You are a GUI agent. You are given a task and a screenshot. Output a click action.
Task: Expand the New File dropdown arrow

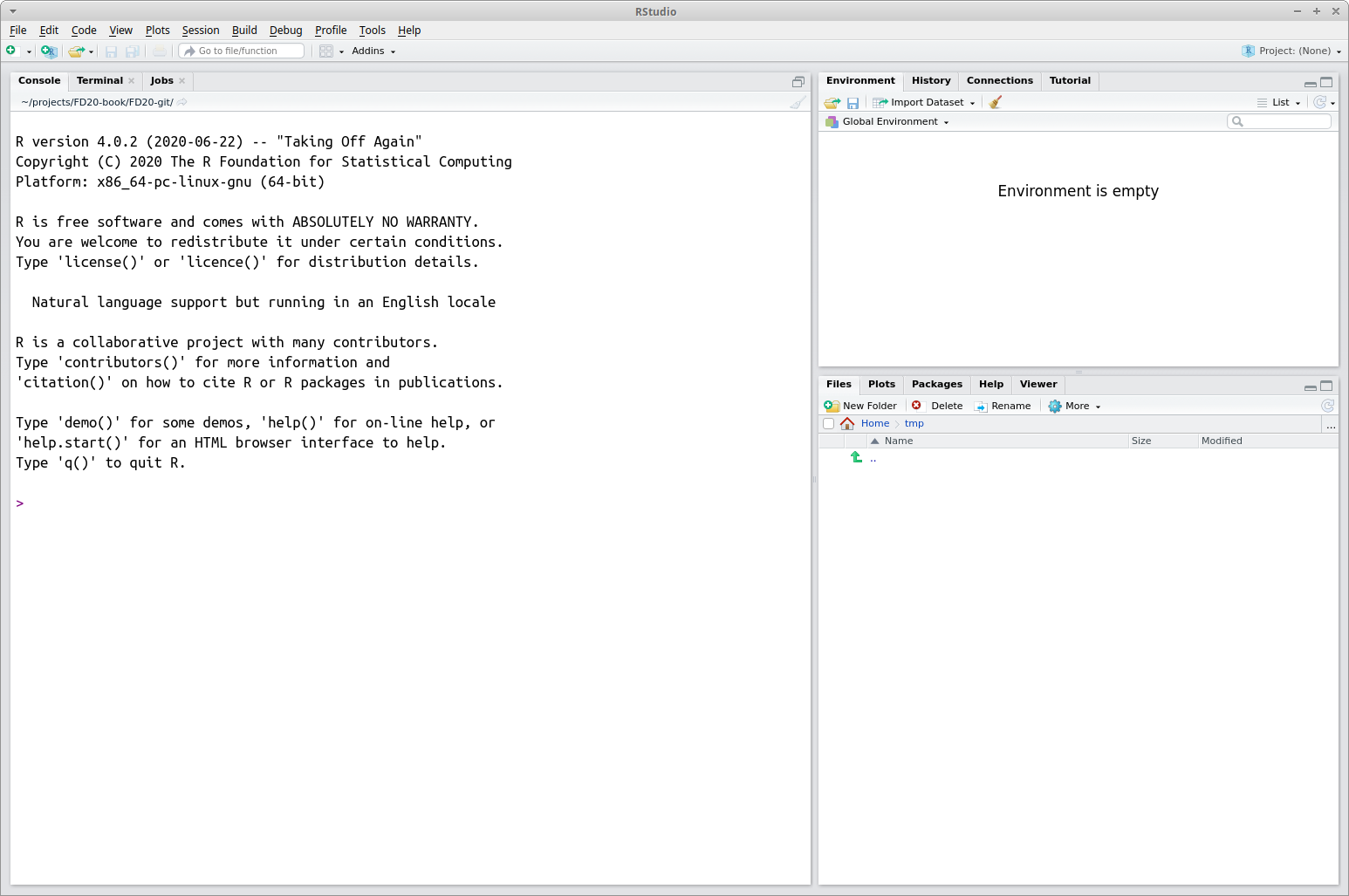point(29,51)
